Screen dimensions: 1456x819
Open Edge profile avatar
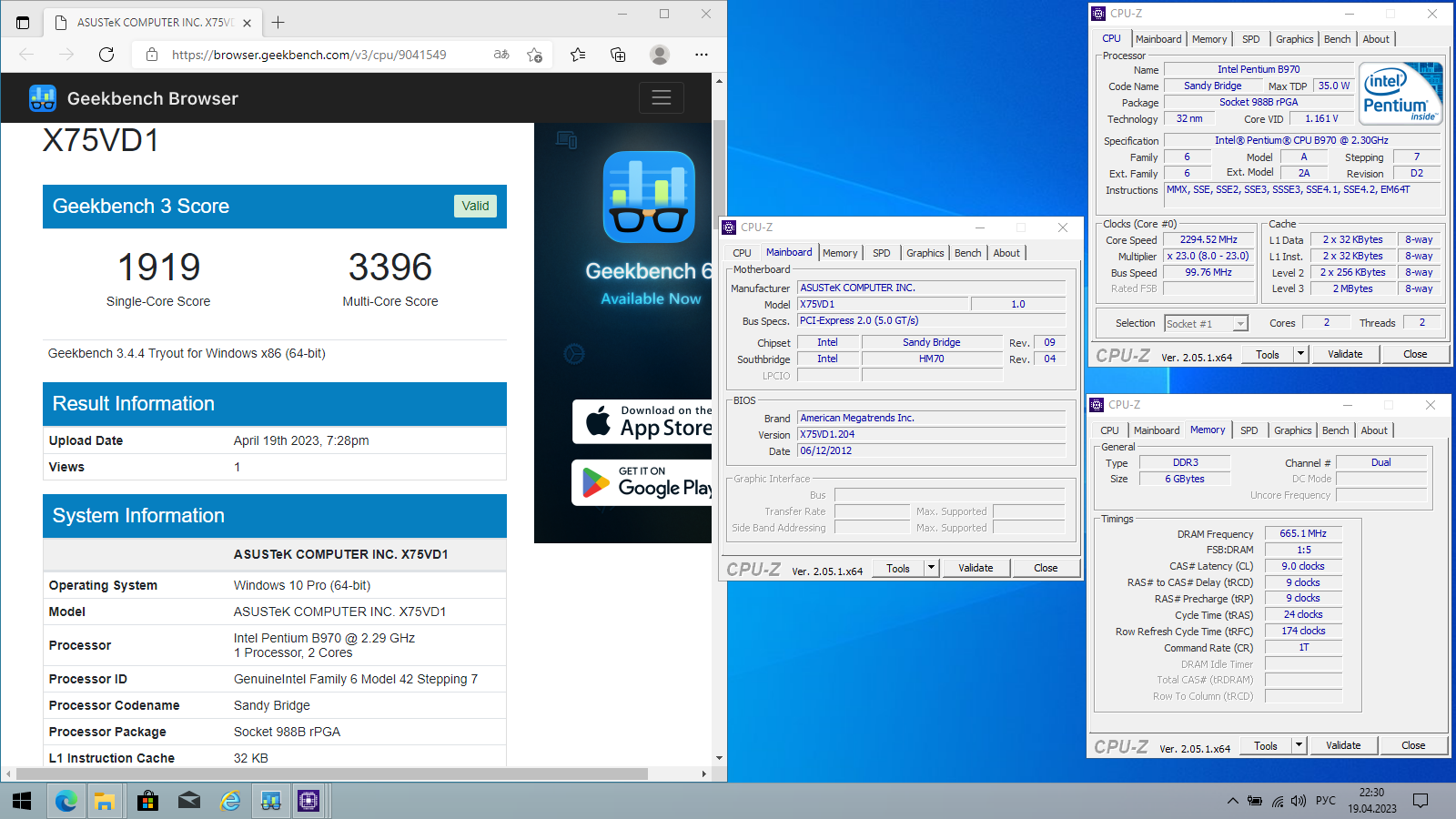(x=660, y=55)
